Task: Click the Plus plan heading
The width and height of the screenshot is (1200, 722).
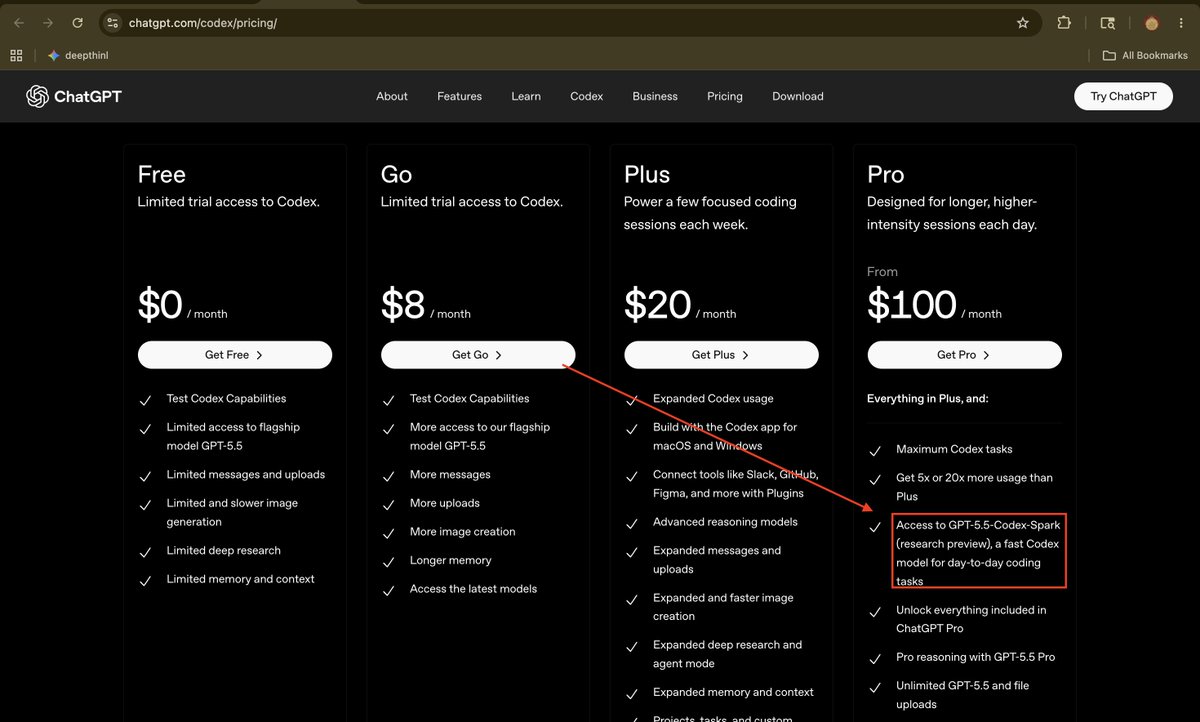Action: [x=647, y=174]
